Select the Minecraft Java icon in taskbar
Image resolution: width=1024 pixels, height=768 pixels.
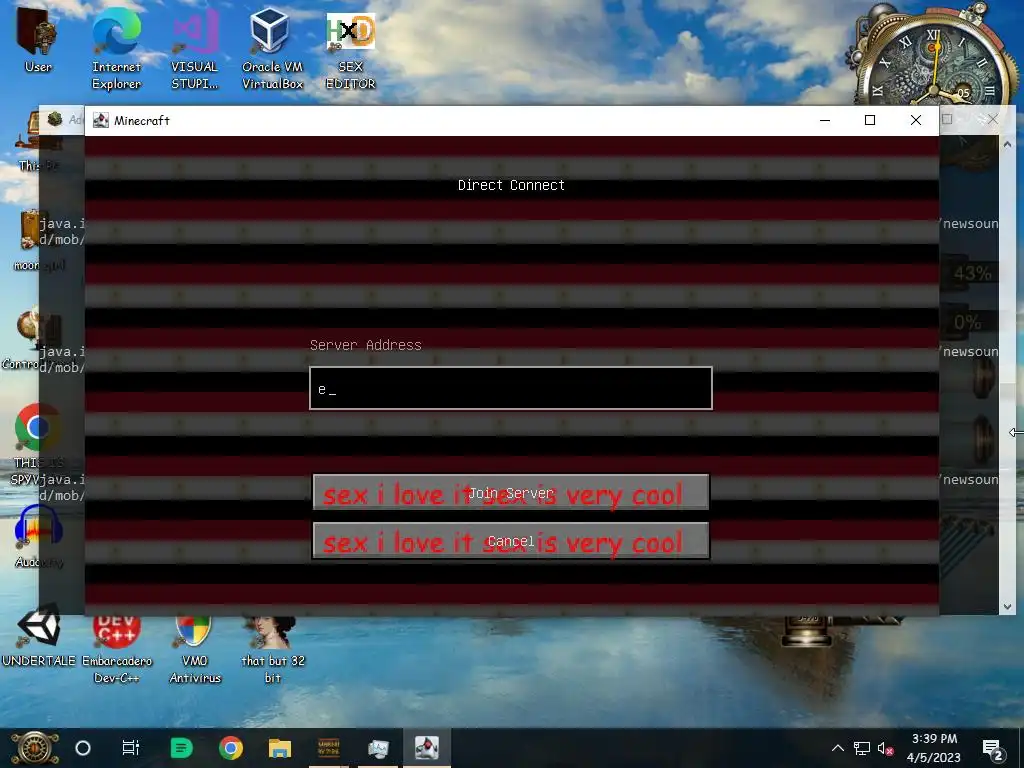point(426,748)
